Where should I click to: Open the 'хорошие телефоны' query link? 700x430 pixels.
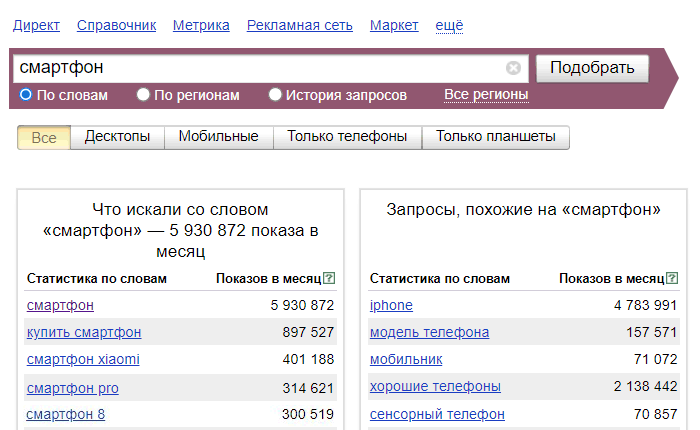[435, 386]
